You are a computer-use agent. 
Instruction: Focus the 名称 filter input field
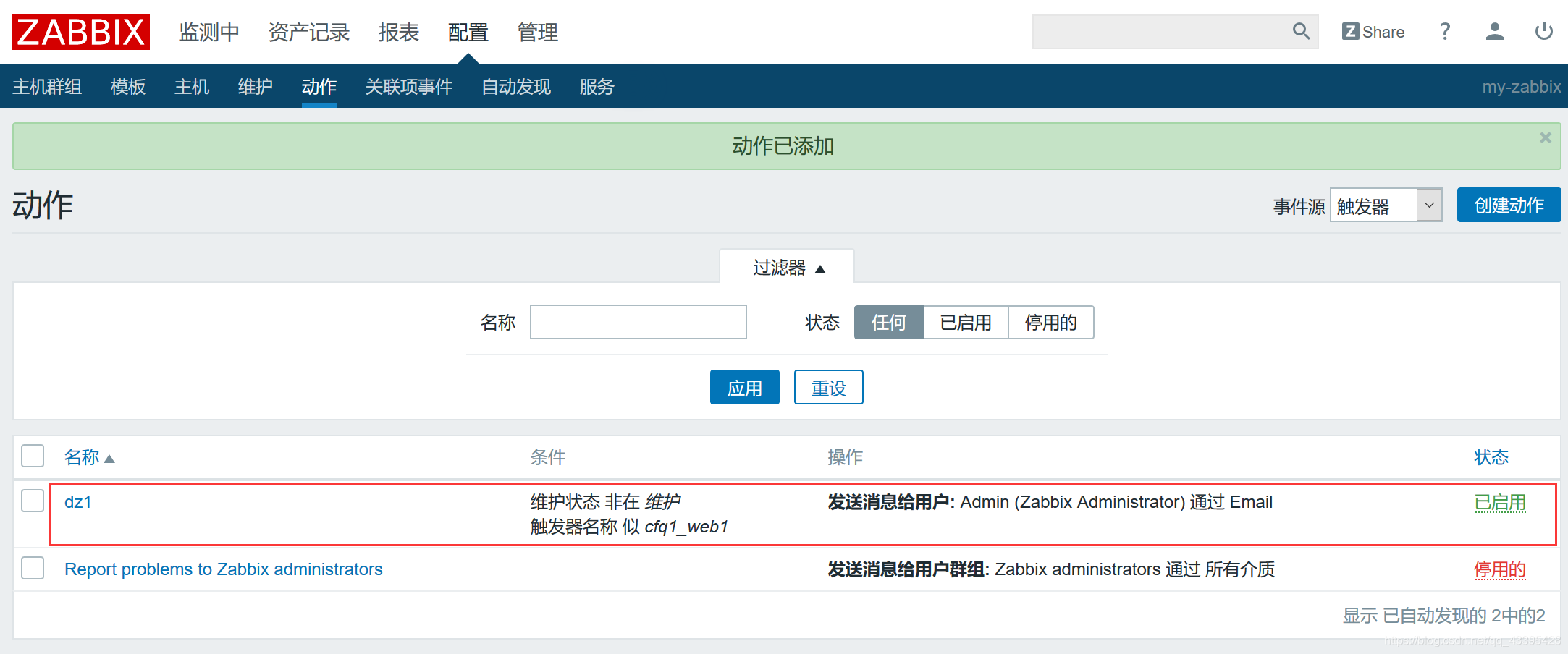point(638,322)
